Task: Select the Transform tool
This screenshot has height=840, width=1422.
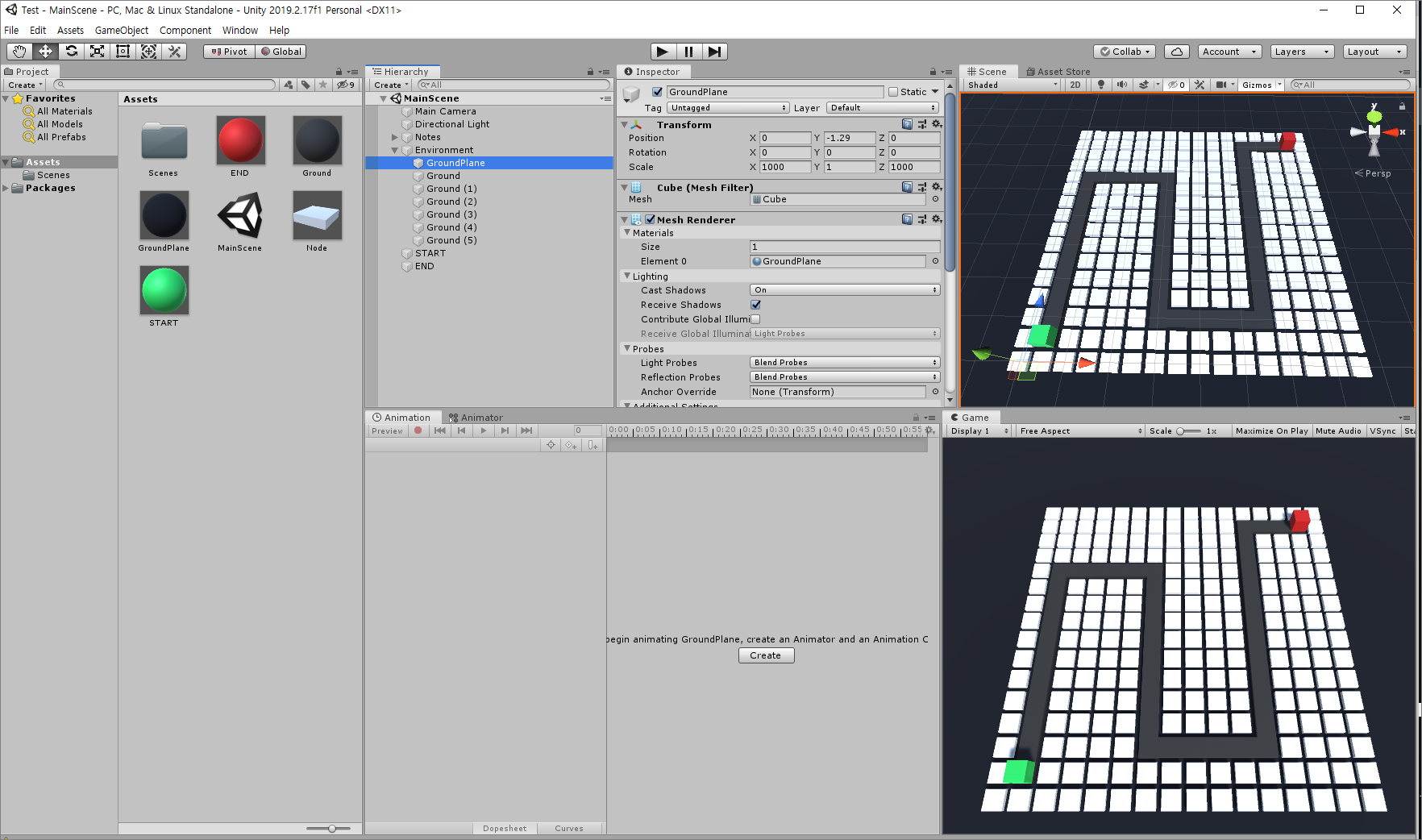Action: (x=148, y=52)
